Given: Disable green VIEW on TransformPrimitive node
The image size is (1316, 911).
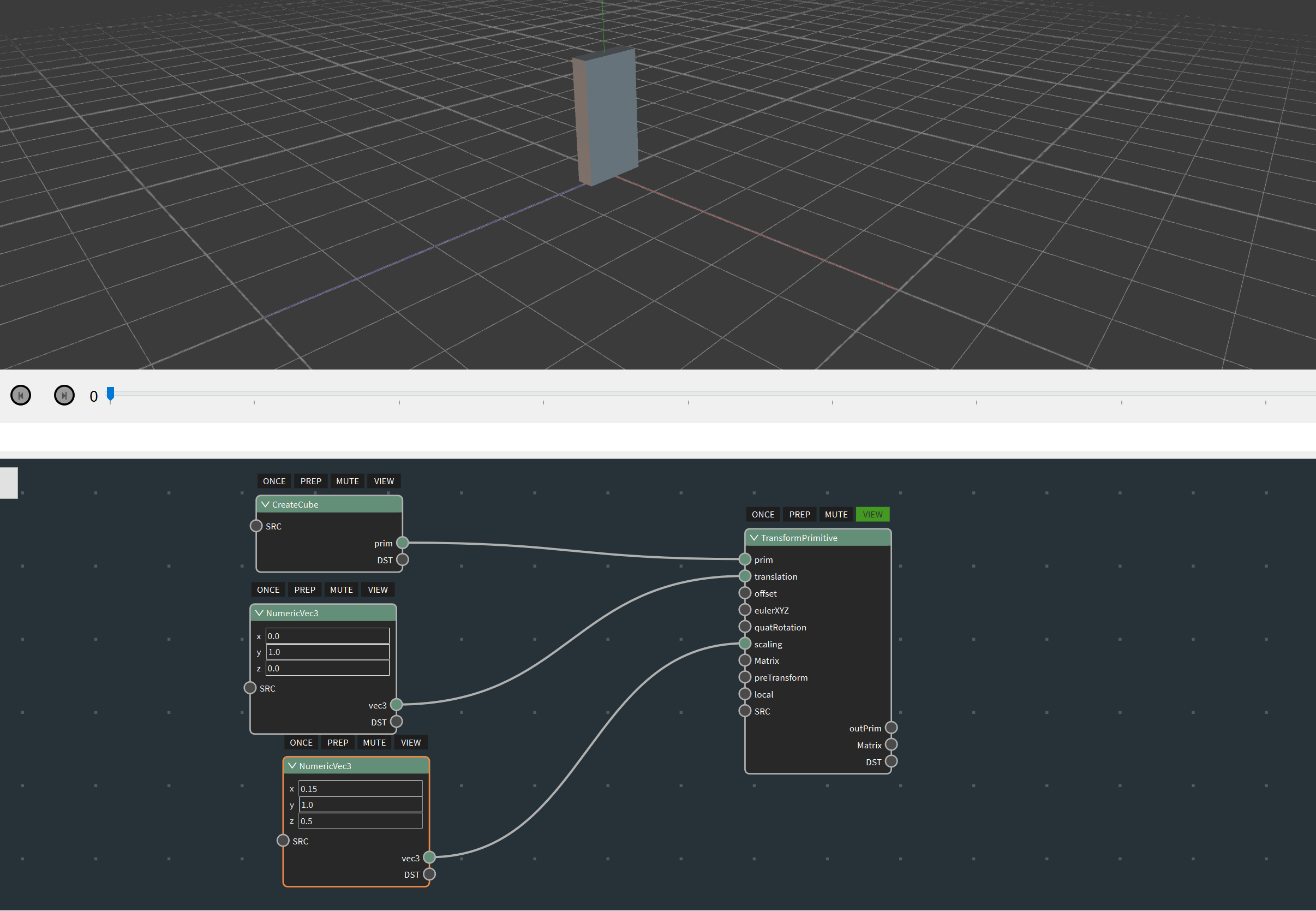Looking at the screenshot, I should tap(872, 514).
